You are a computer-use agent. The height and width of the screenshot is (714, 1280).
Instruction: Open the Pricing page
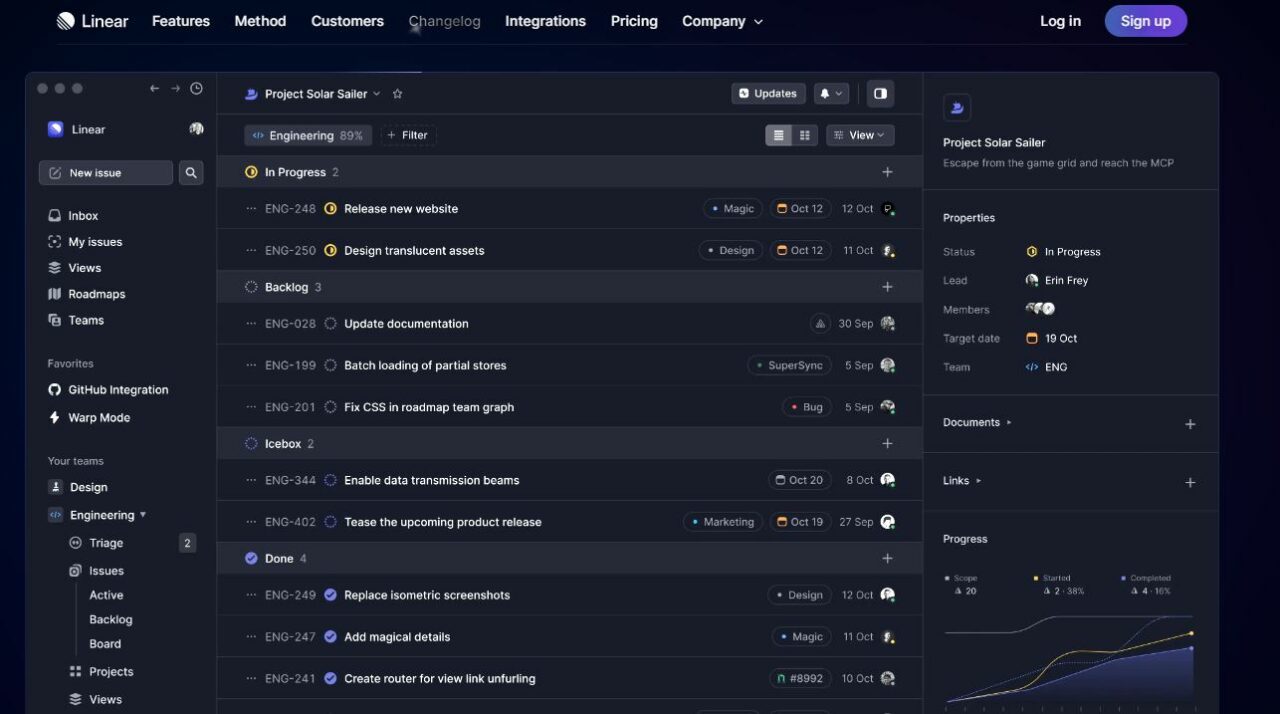[634, 21]
